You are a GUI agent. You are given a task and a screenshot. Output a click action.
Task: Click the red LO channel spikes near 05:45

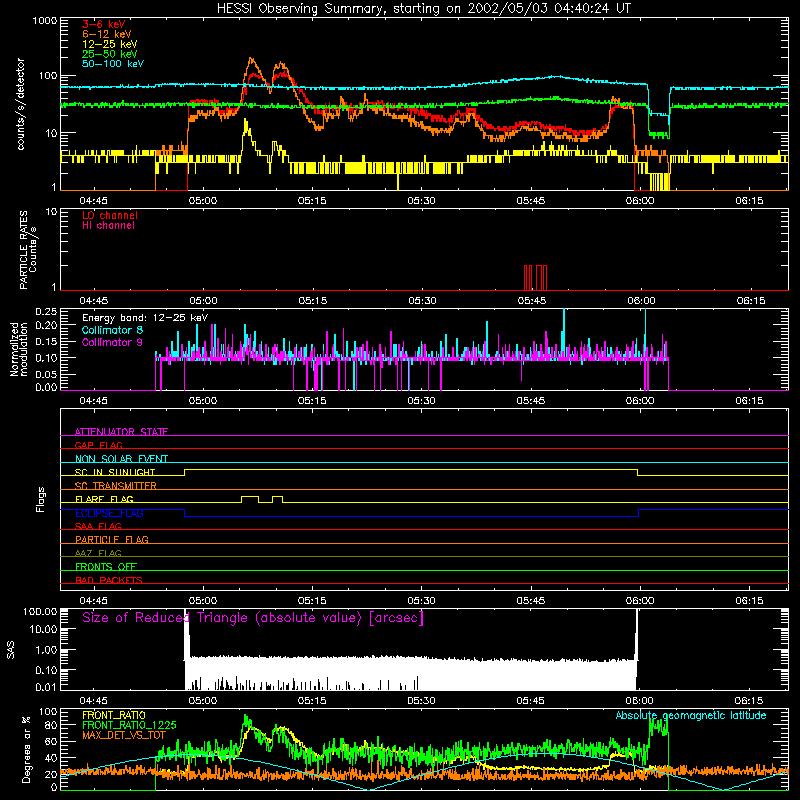tap(536, 278)
